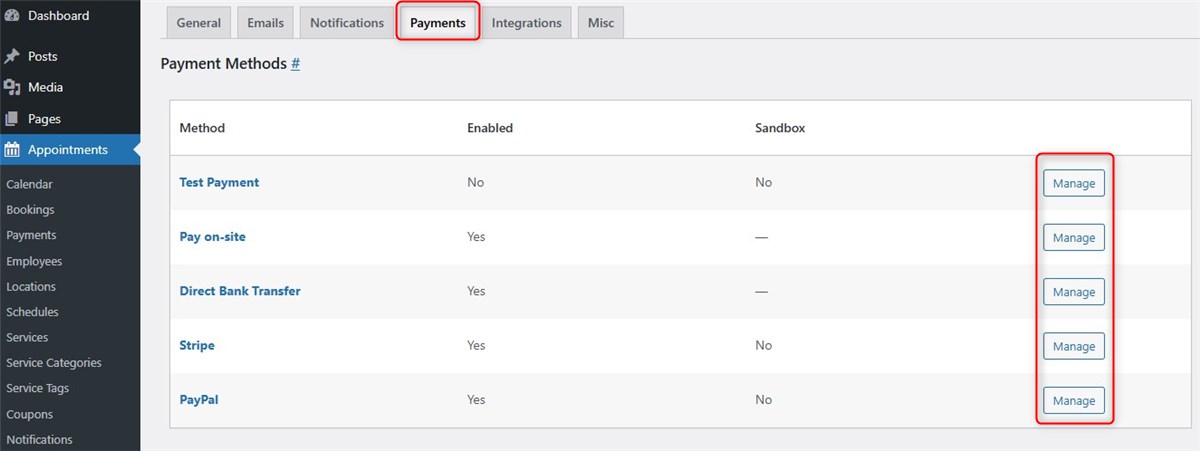Click the Appointments calendar icon
Viewport: 1200px width, 451px height.
coord(12,150)
